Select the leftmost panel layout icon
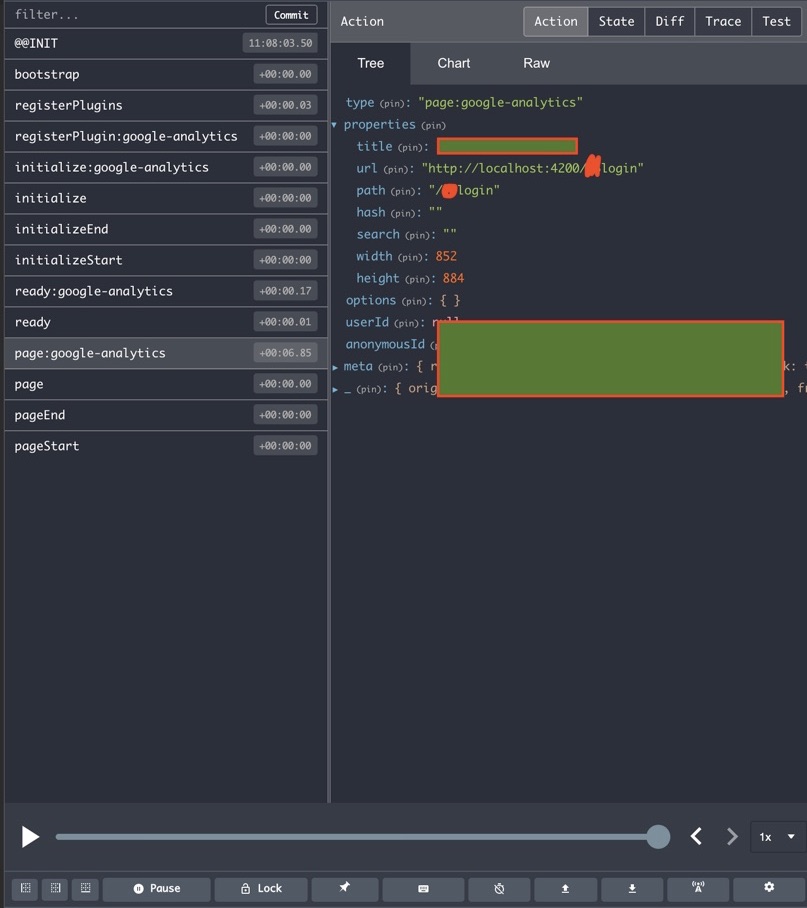The width and height of the screenshot is (807, 908). tap(24, 888)
